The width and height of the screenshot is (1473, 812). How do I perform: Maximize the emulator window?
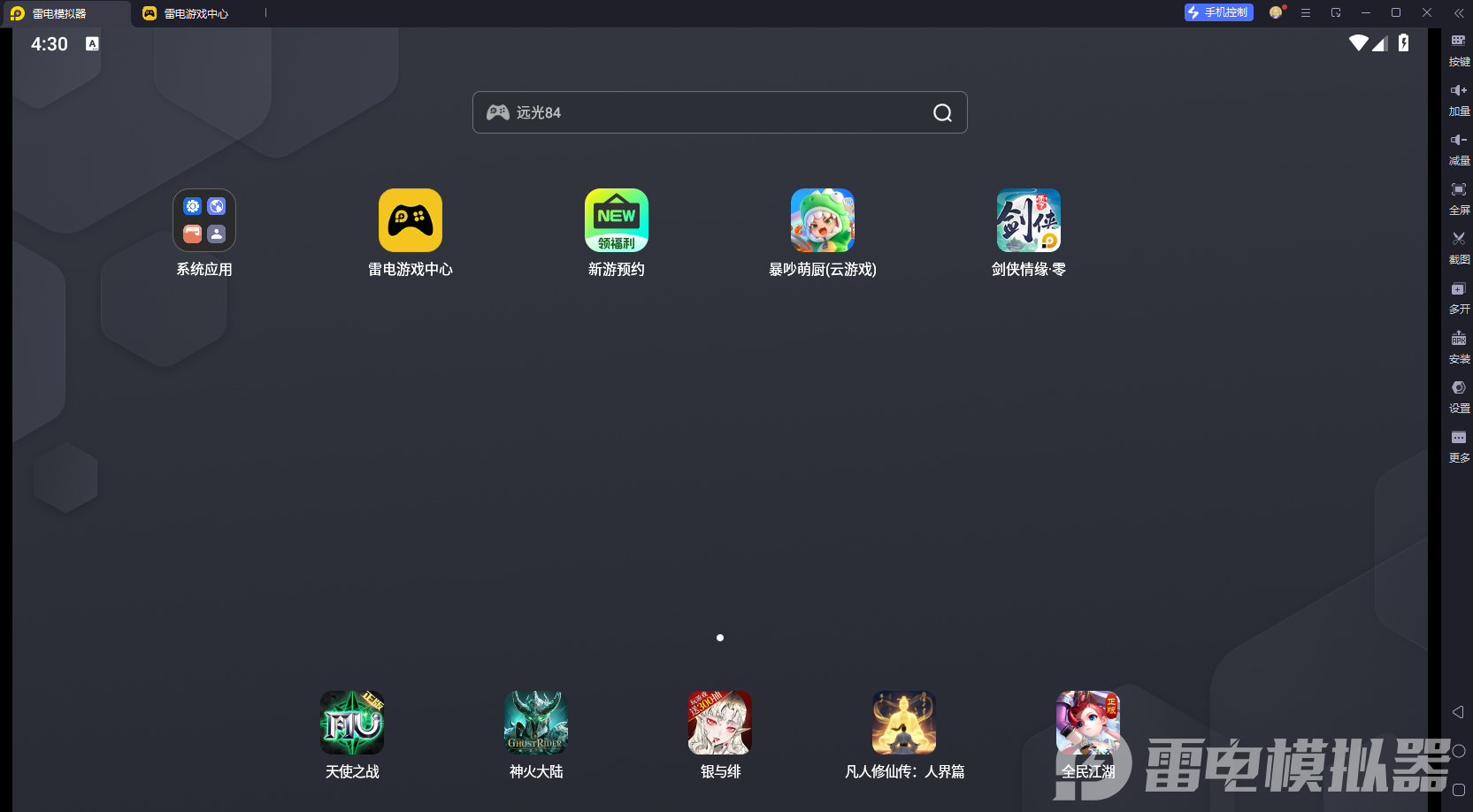[x=1396, y=13]
